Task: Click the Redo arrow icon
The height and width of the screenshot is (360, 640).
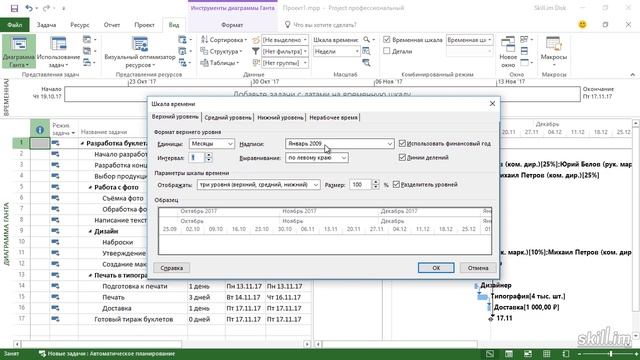Action: coord(46,8)
